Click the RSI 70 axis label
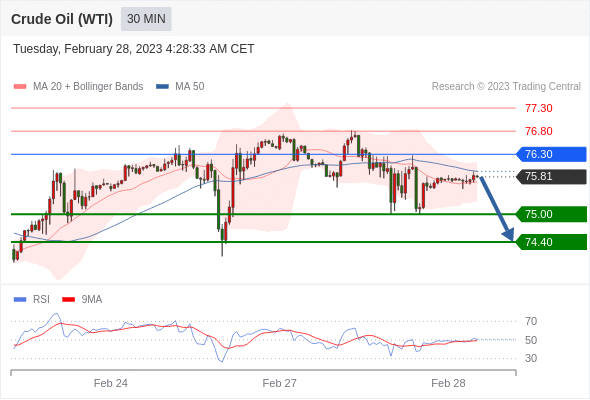Screen dimensions: 590x400 531,321
